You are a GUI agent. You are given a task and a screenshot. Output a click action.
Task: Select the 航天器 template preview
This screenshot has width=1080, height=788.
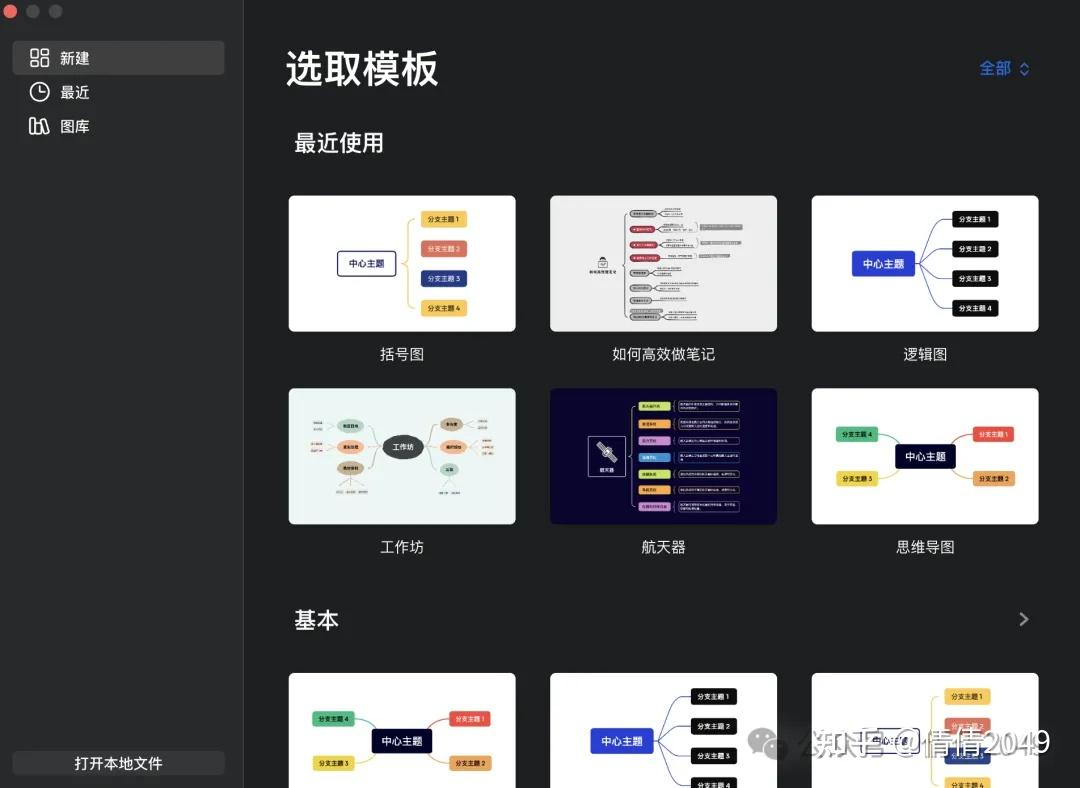click(x=663, y=456)
